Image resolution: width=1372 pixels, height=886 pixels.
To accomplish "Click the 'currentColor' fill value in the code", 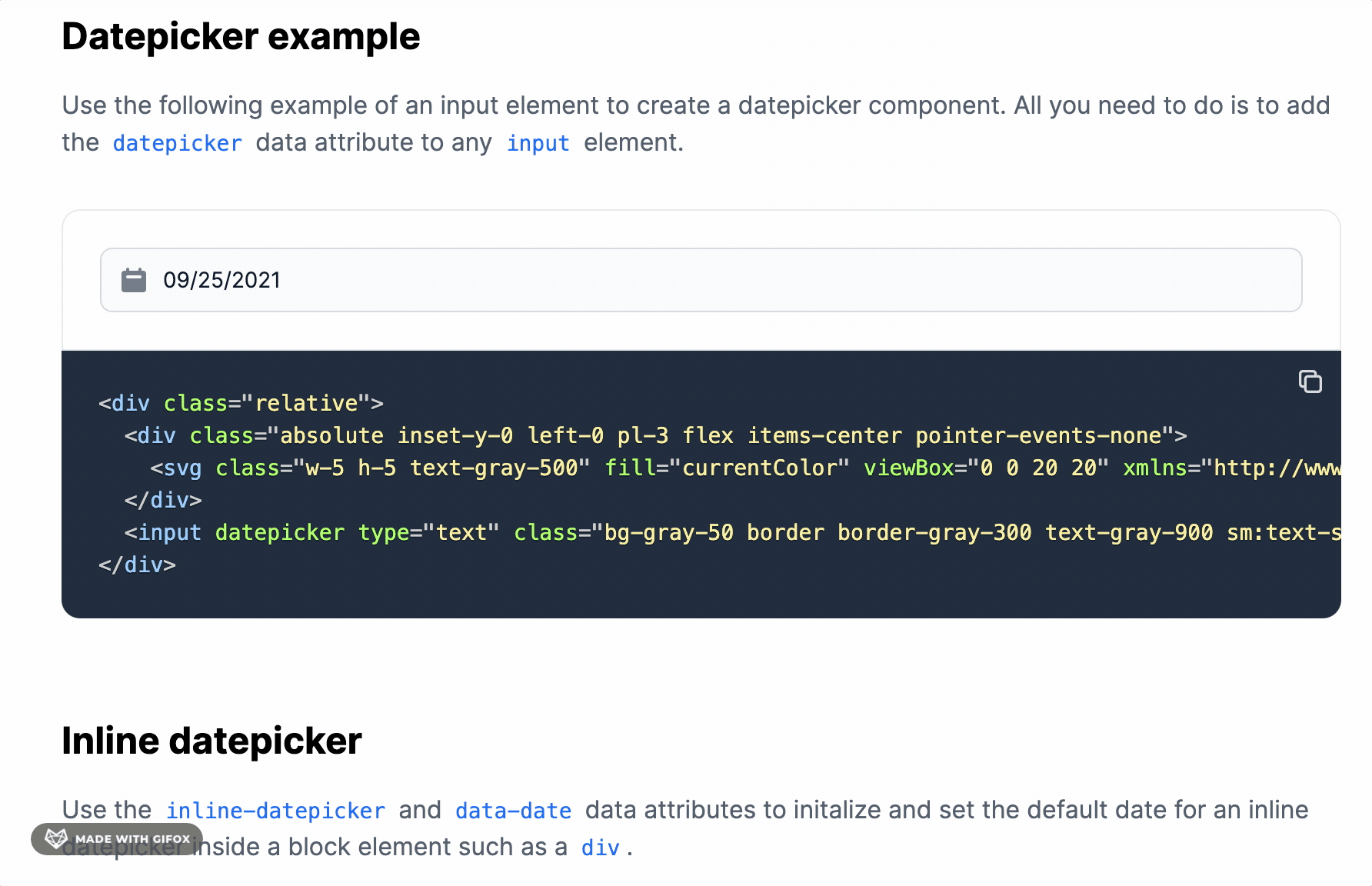I will tap(759, 468).
